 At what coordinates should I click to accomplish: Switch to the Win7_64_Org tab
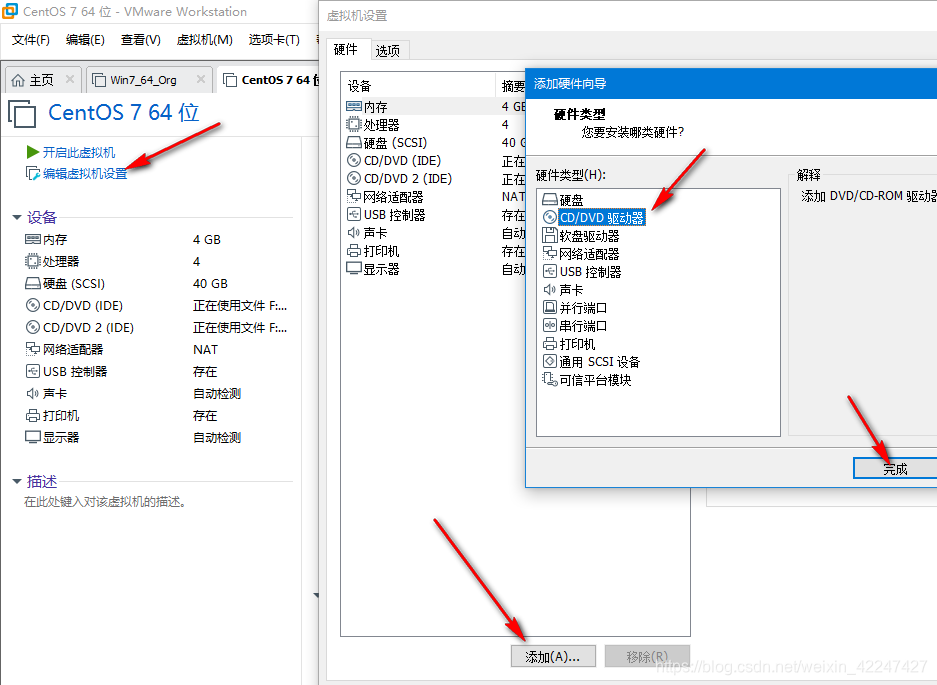(149, 79)
